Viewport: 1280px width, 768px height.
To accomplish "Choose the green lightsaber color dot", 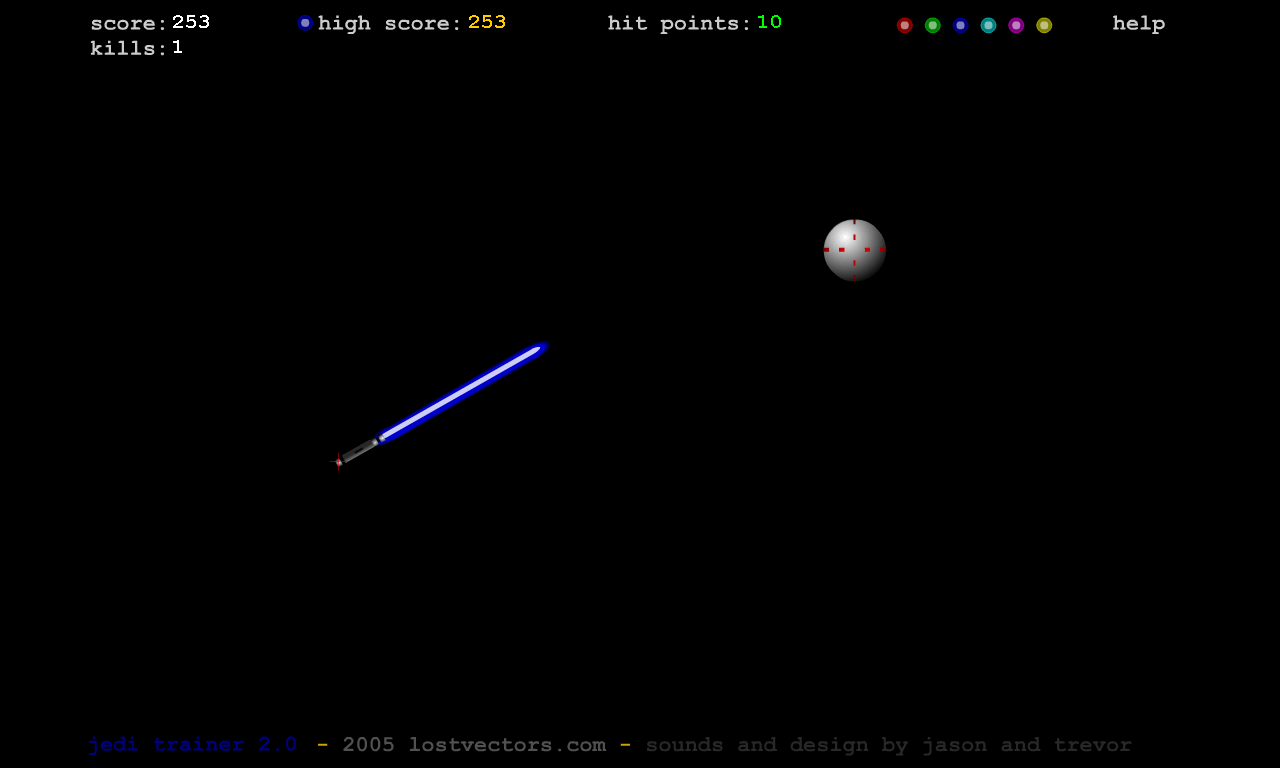I will point(933,25).
